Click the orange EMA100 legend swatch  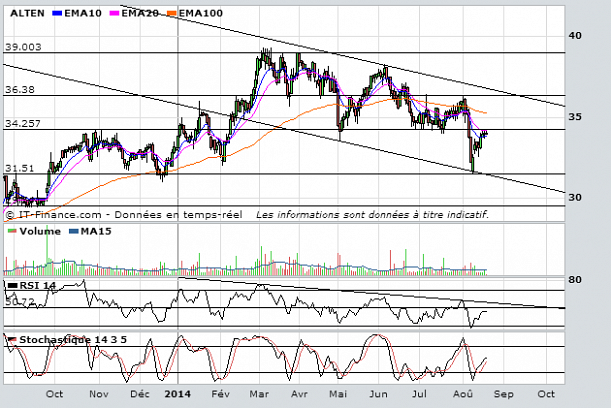(x=172, y=13)
